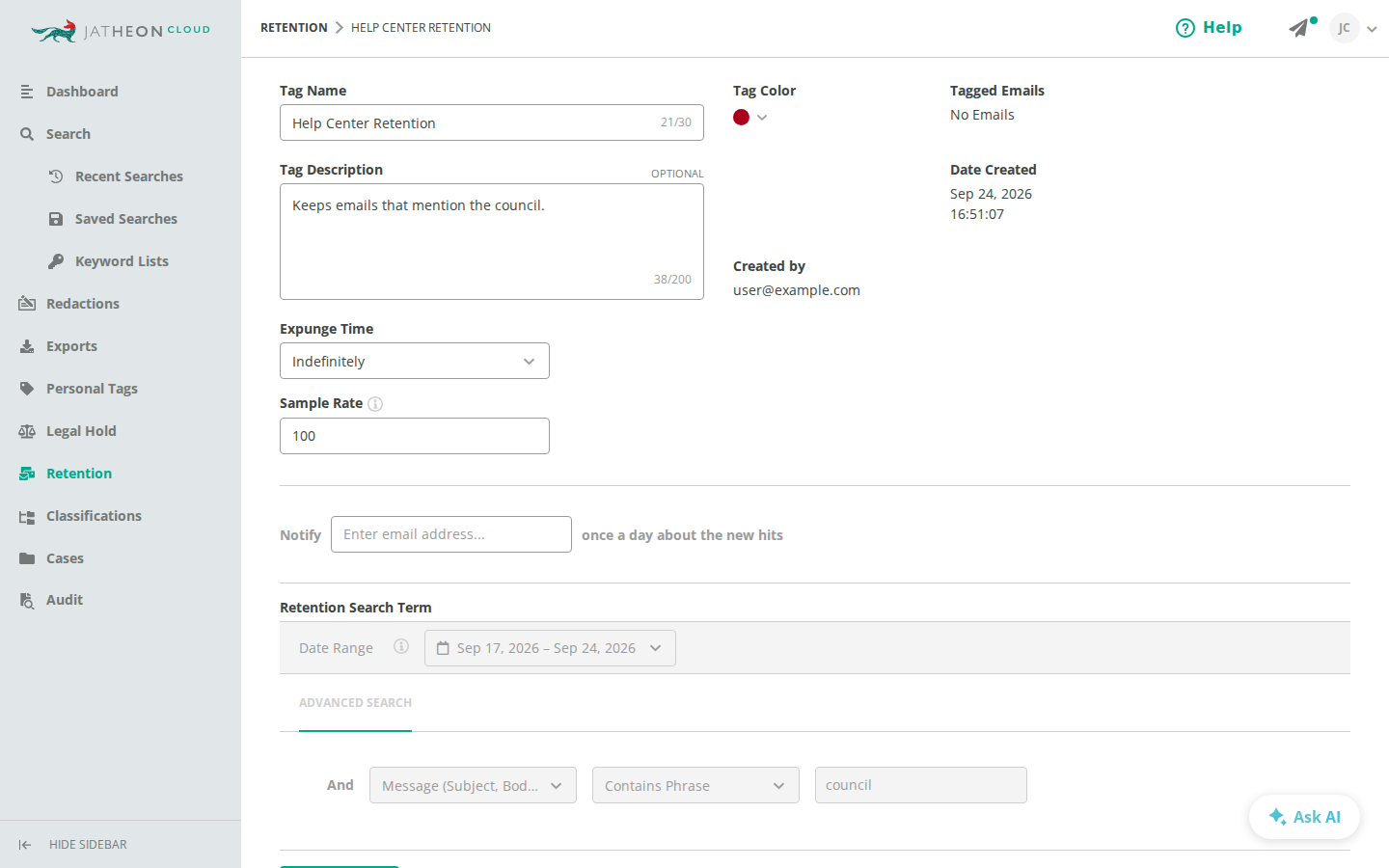Click Sample Rate info icon

point(375,404)
